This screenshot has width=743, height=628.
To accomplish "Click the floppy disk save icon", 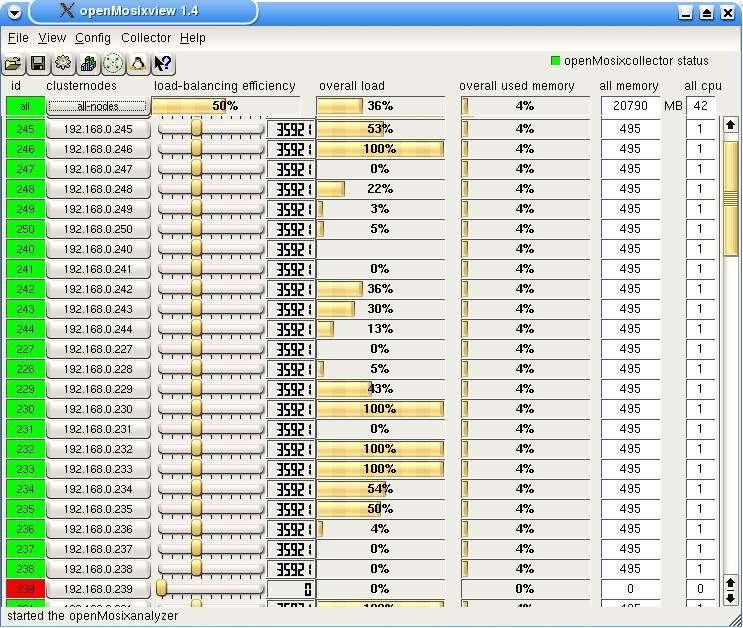I will [x=38, y=64].
